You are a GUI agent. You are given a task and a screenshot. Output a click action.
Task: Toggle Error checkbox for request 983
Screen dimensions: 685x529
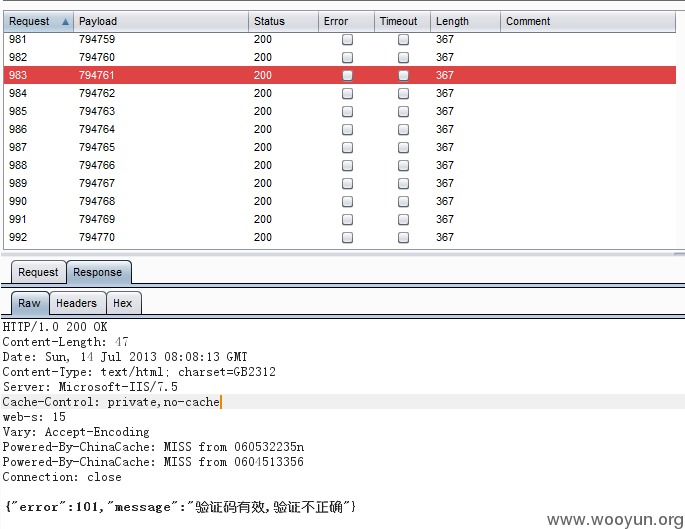tap(347, 76)
